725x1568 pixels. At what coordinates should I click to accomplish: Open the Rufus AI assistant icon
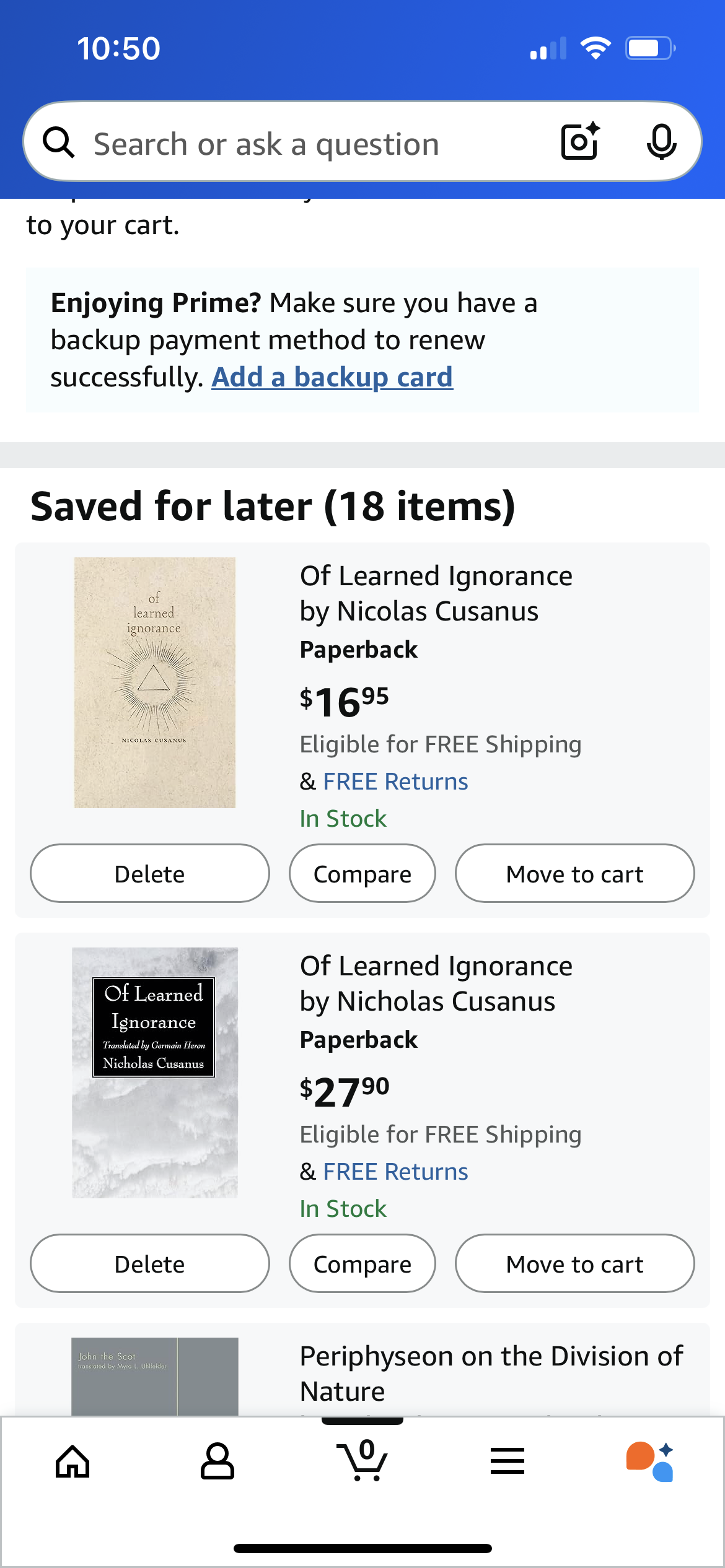tap(650, 1461)
